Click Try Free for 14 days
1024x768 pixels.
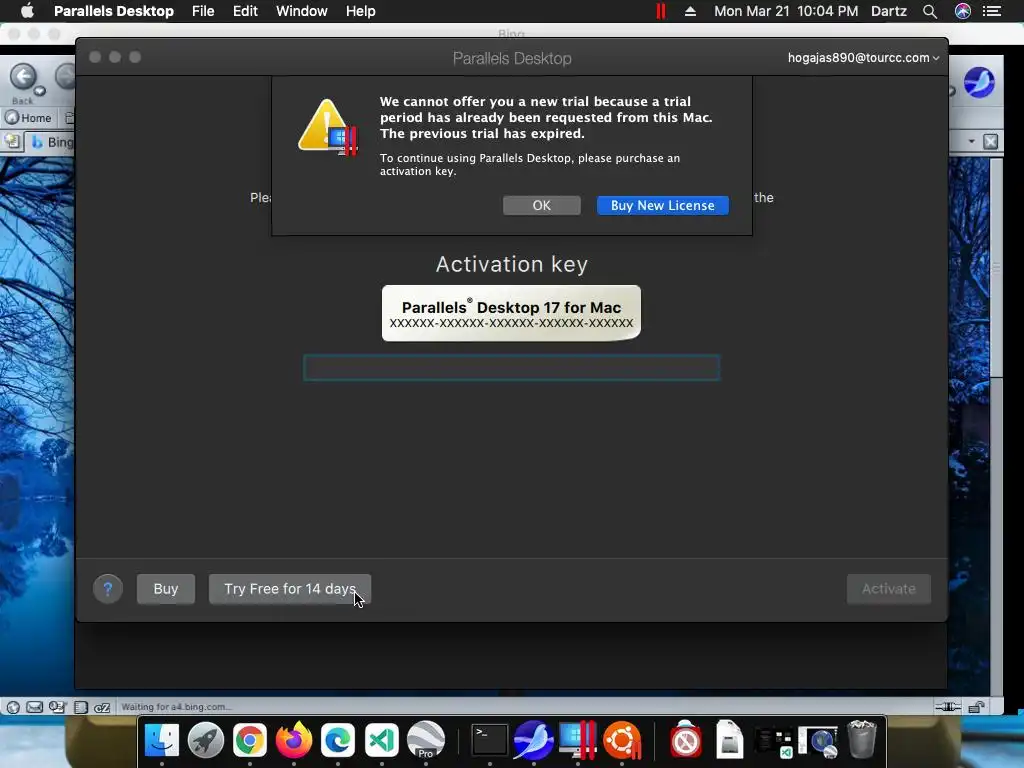pos(290,589)
